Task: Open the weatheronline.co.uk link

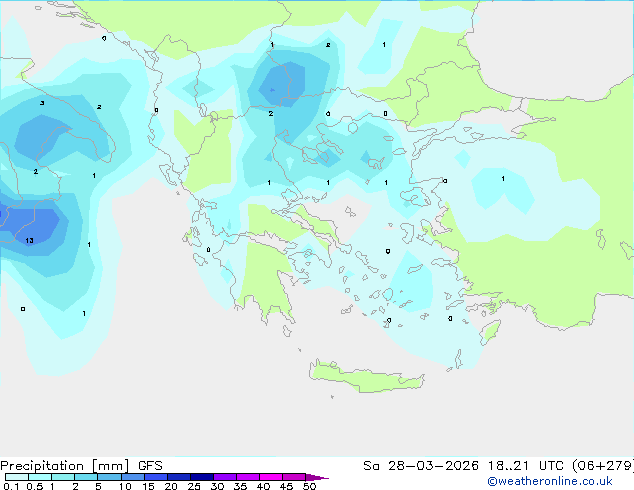Action: [x=550, y=481]
